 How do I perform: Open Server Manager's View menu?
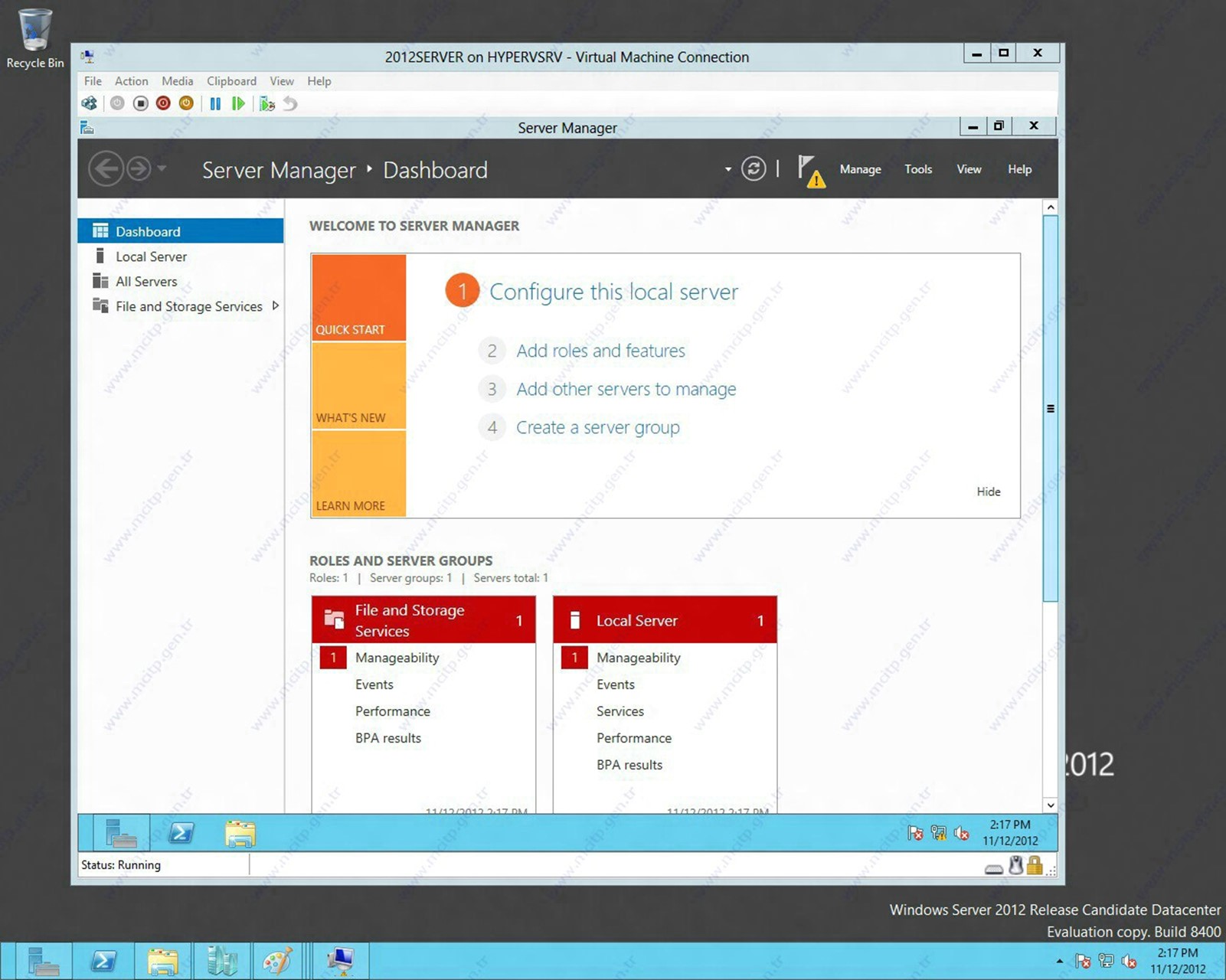(x=969, y=169)
